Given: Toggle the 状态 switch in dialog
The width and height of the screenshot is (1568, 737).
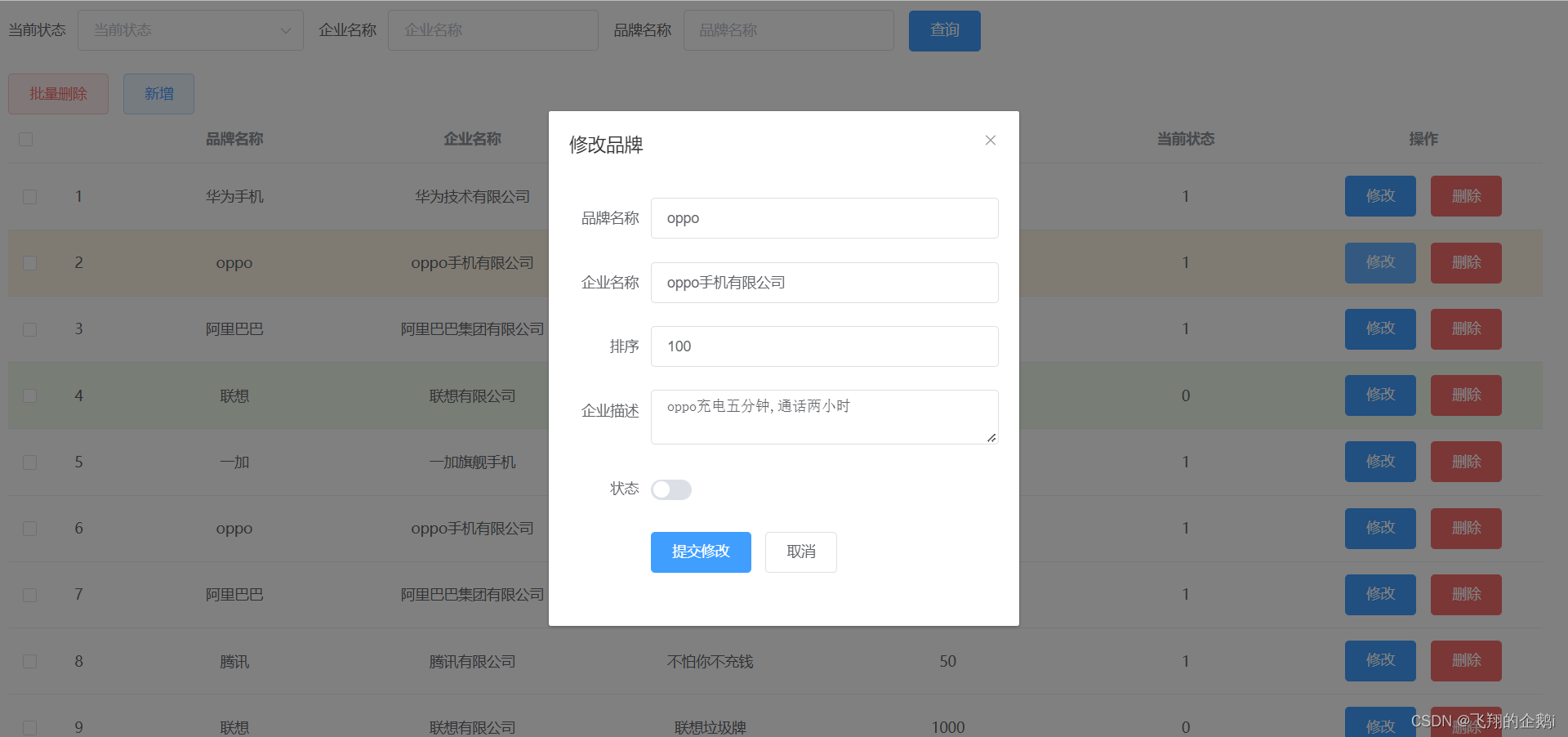Looking at the screenshot, I should pyautogui.click(x=671, y=489).
